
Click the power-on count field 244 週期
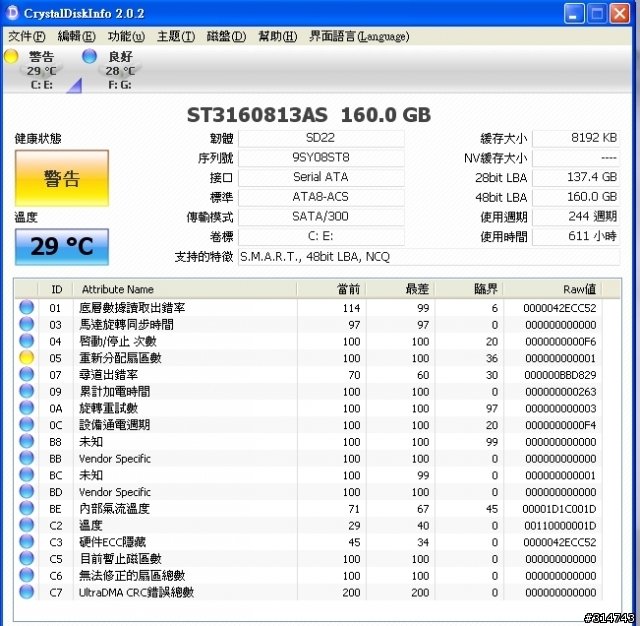tap(576, 217)
